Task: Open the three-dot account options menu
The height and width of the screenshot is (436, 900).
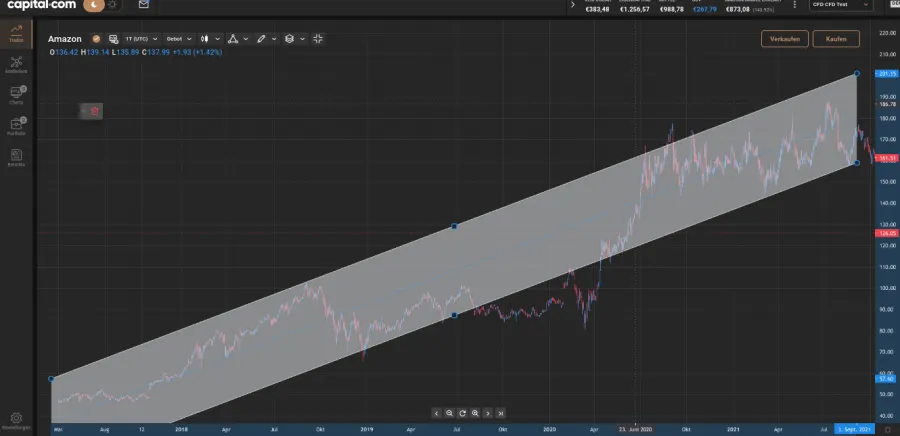Action: click(794, 5)
